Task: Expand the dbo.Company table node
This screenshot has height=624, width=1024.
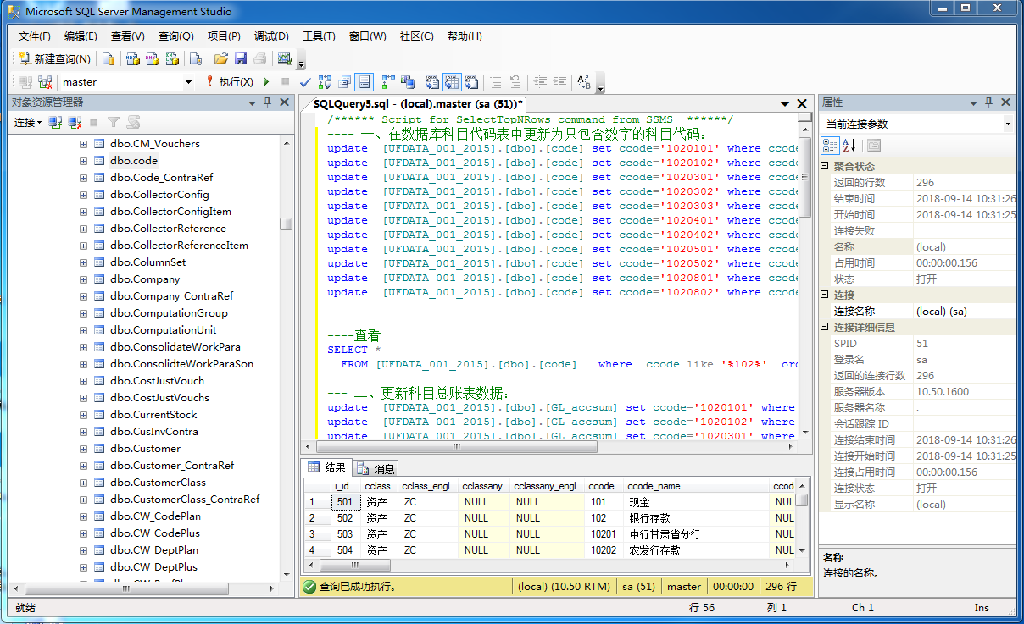Action: pos(84,279)
